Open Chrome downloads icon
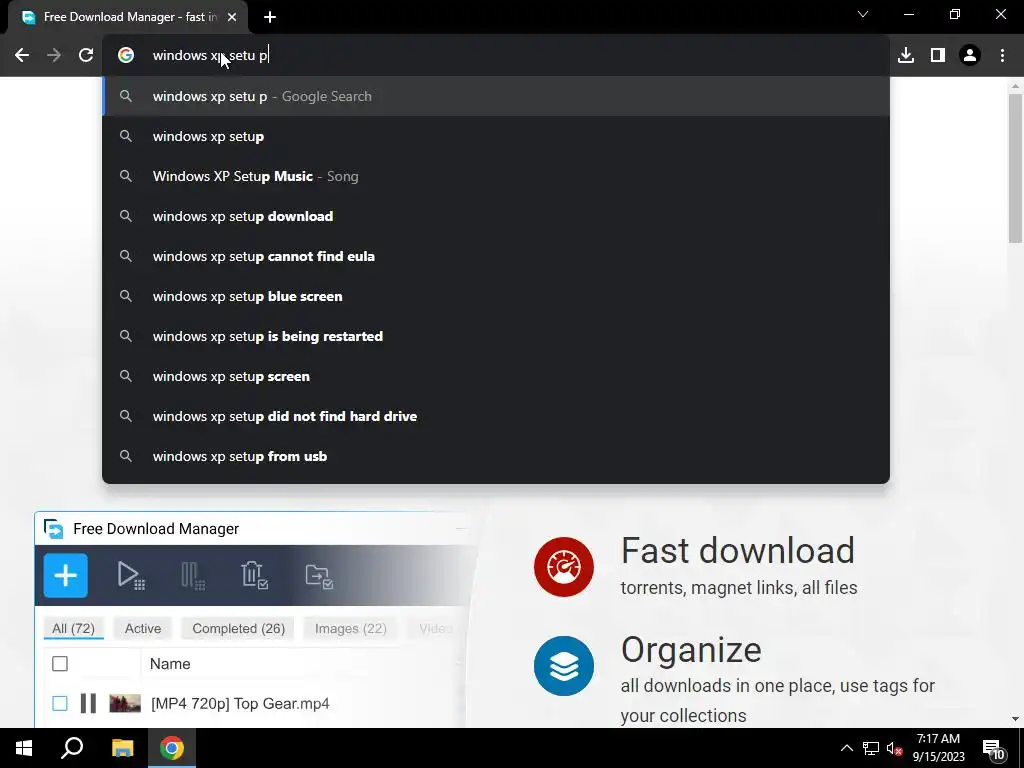 click(x=906, y=56)
